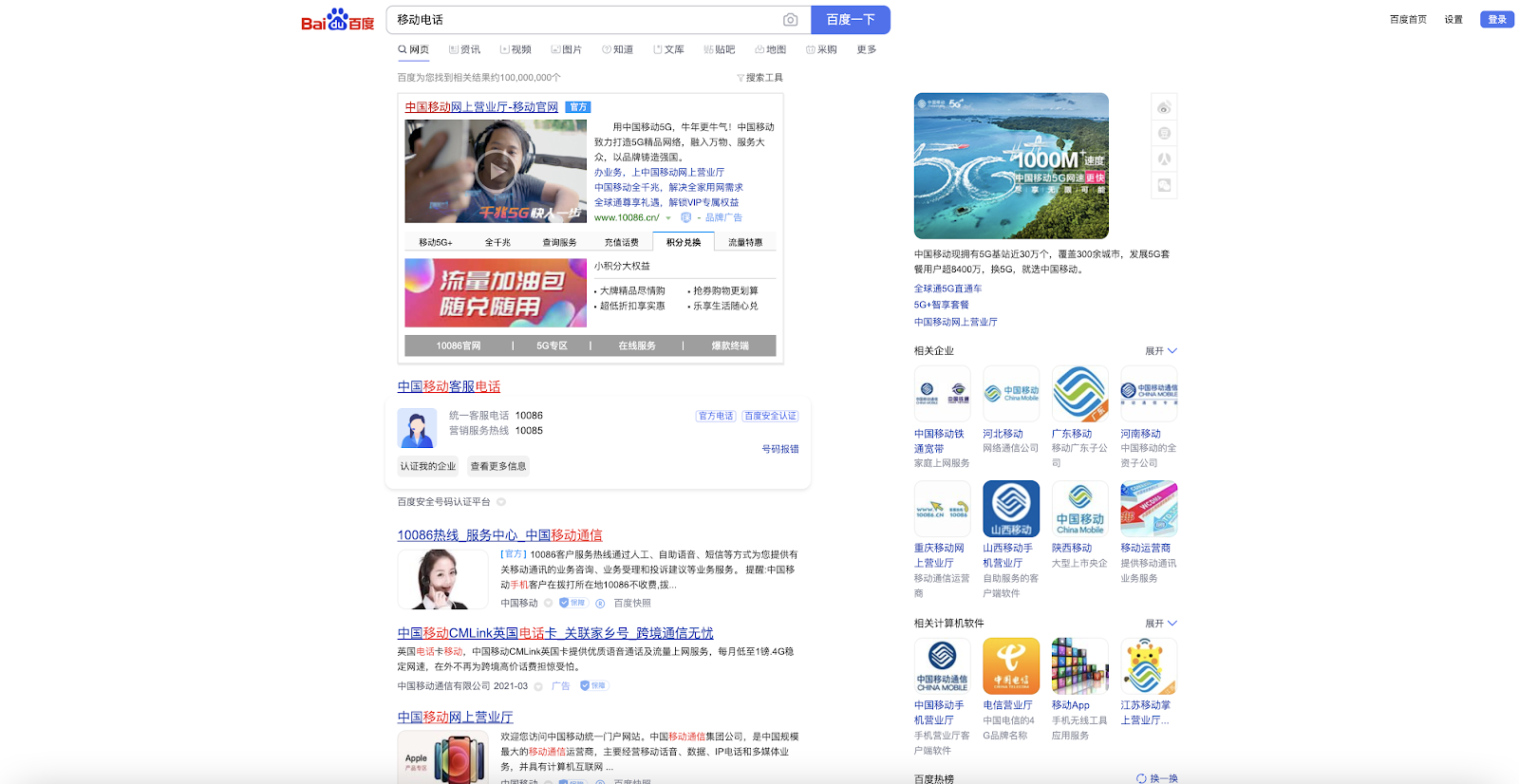Open the 设置 settings menu
Image resolution: width=1519 pixels, height=784 pixels.
click(1453, 19)
